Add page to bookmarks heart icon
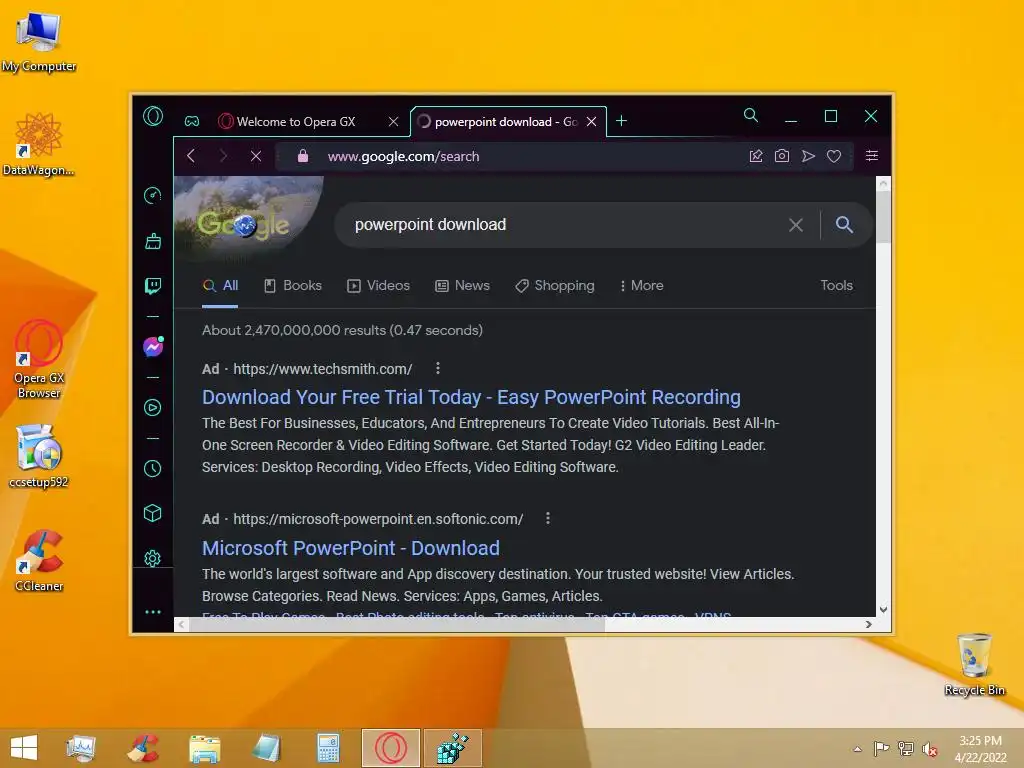The image size is (1024, 768). [x=834, y=156]
